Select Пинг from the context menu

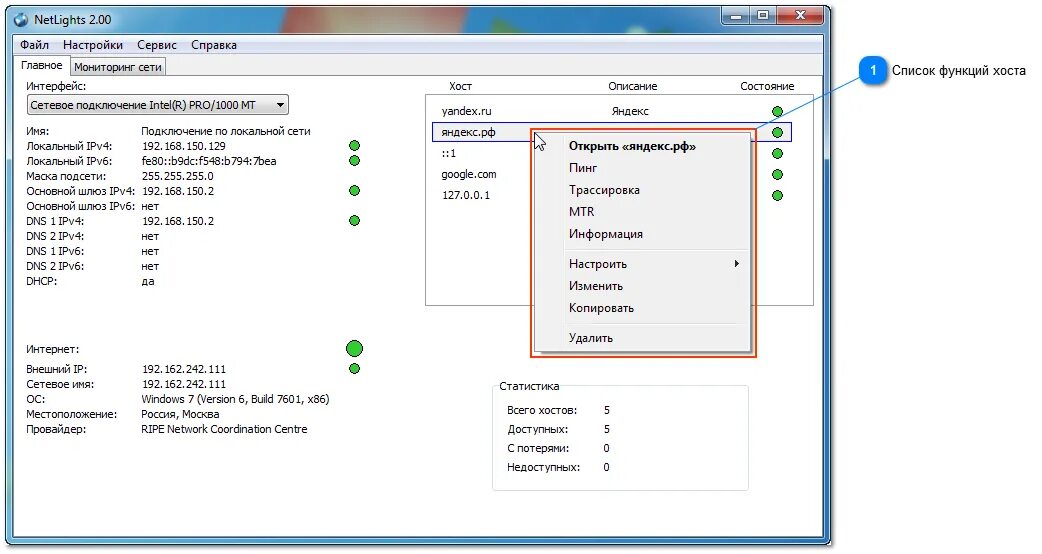[x=583, y=168]
